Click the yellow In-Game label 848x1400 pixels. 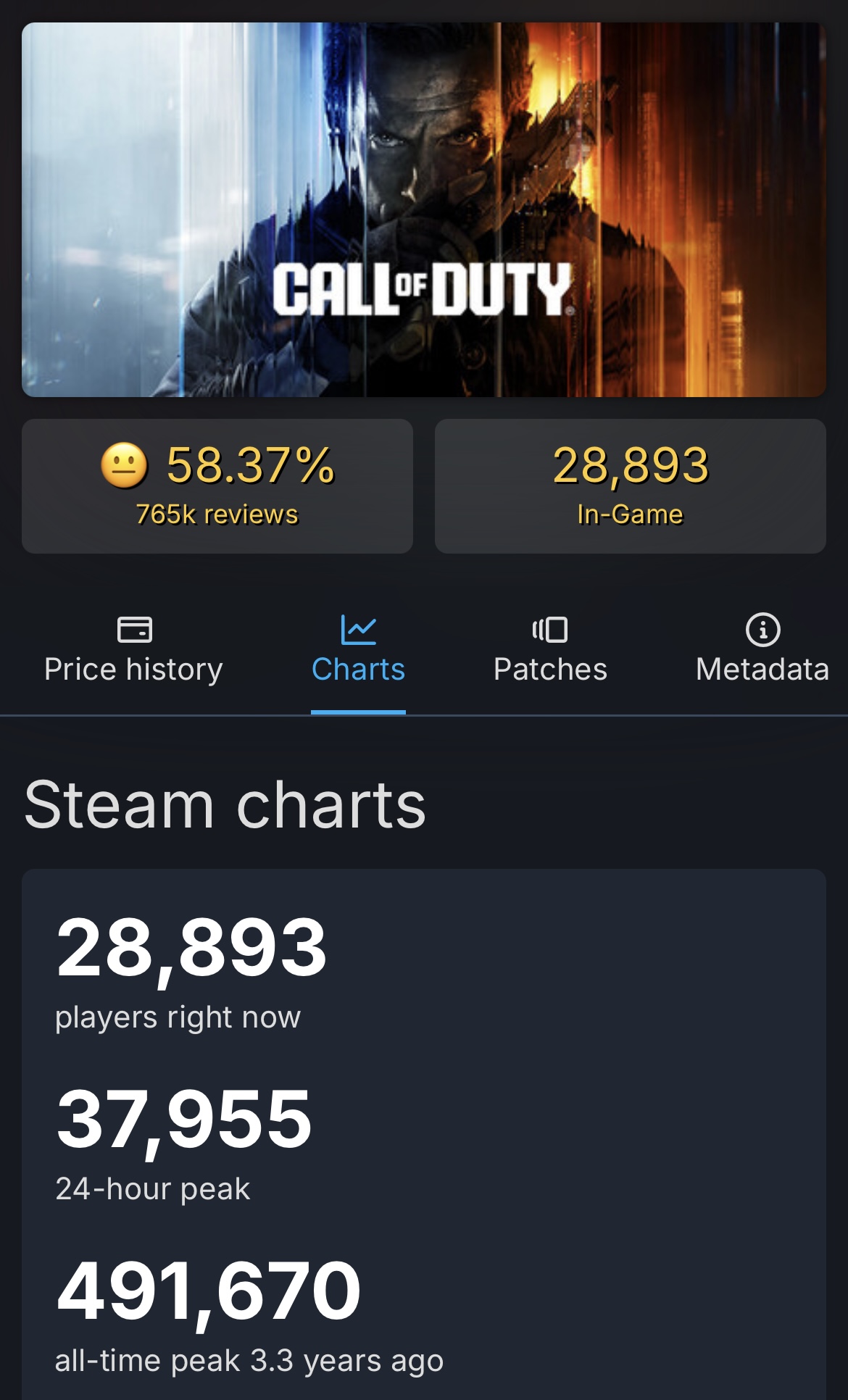point(630,514)
